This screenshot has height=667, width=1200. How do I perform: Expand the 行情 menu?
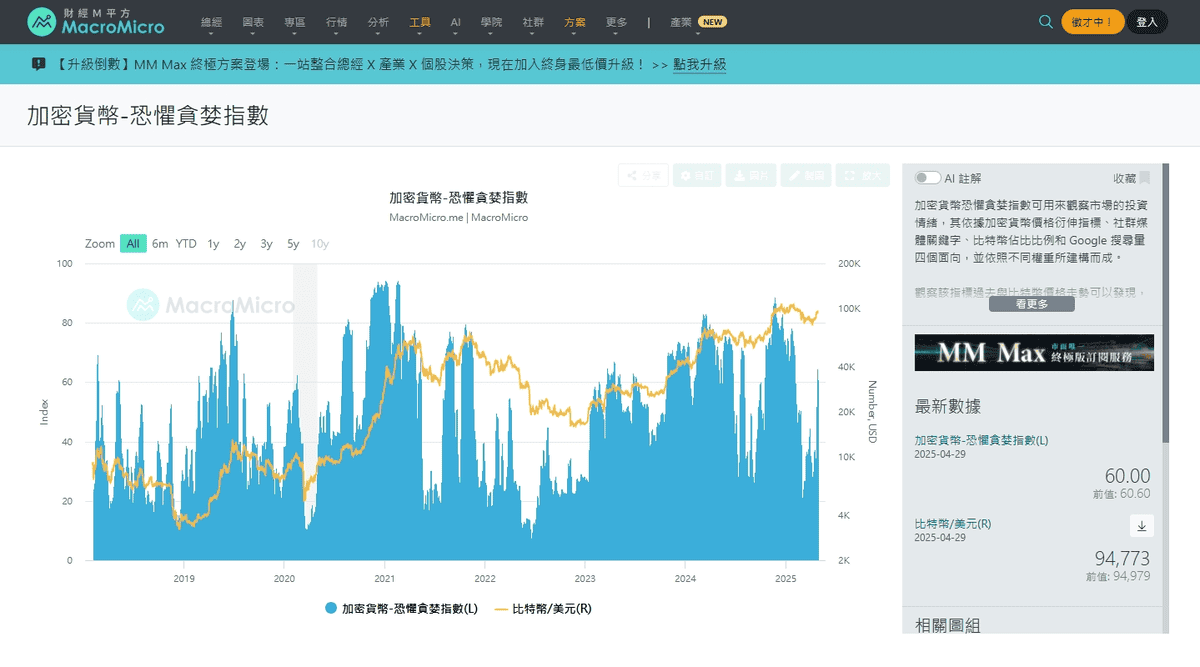[x=337, y=21]
